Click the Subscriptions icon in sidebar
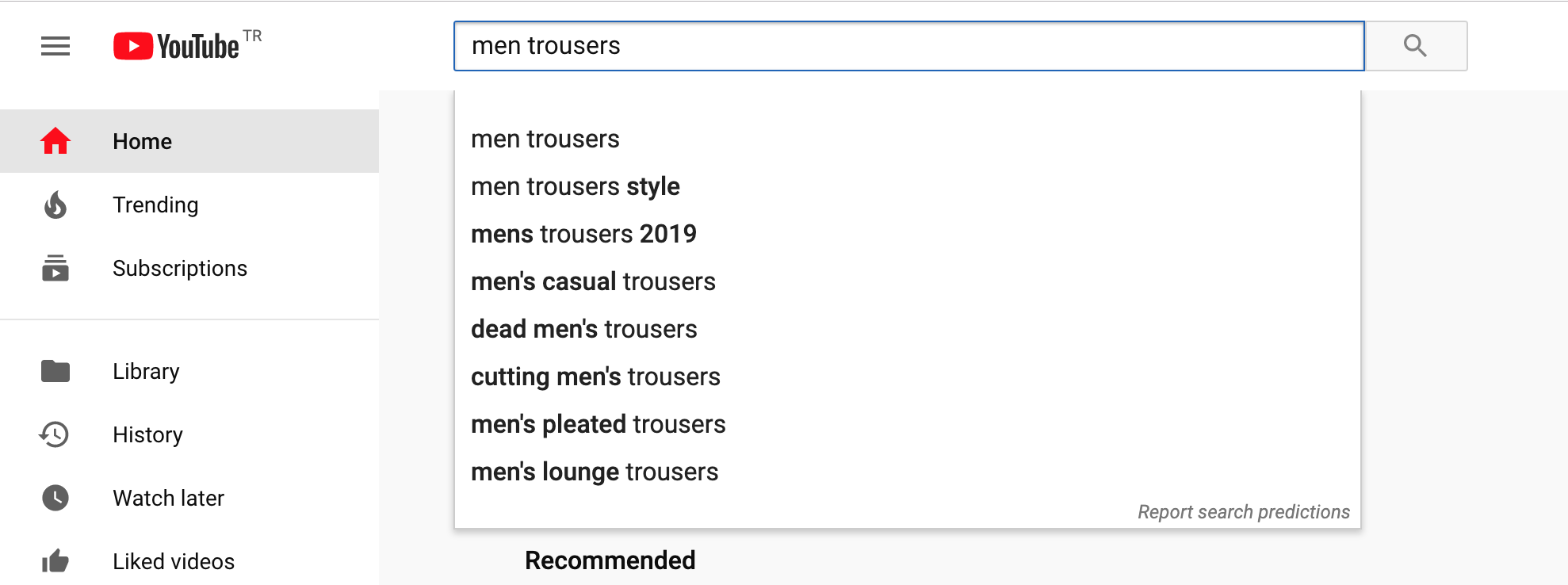This screenshot has height=585, width=1568. (x=55, y=268)
